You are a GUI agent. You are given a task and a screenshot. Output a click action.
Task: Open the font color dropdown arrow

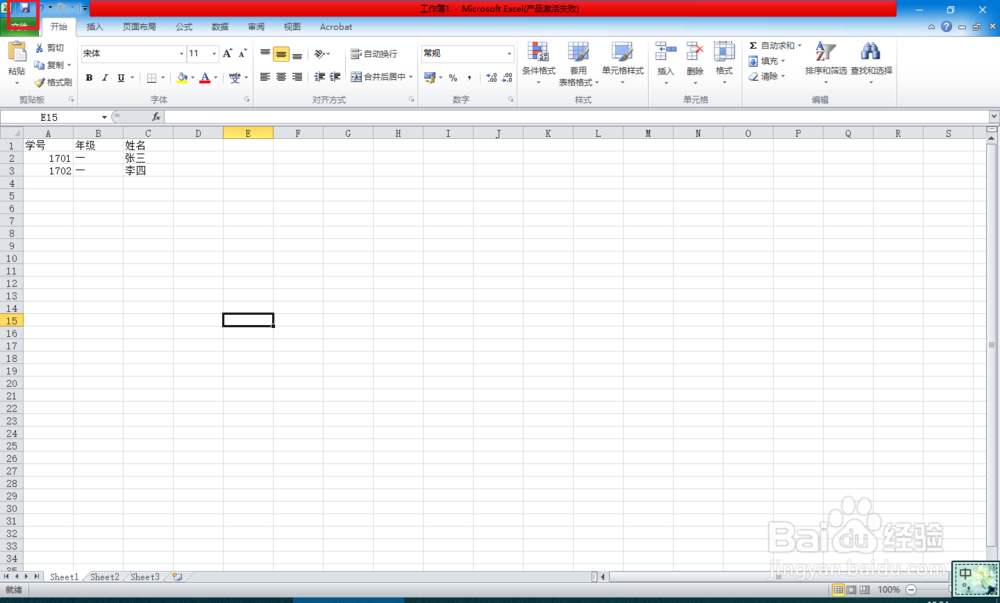click(216, 78)
